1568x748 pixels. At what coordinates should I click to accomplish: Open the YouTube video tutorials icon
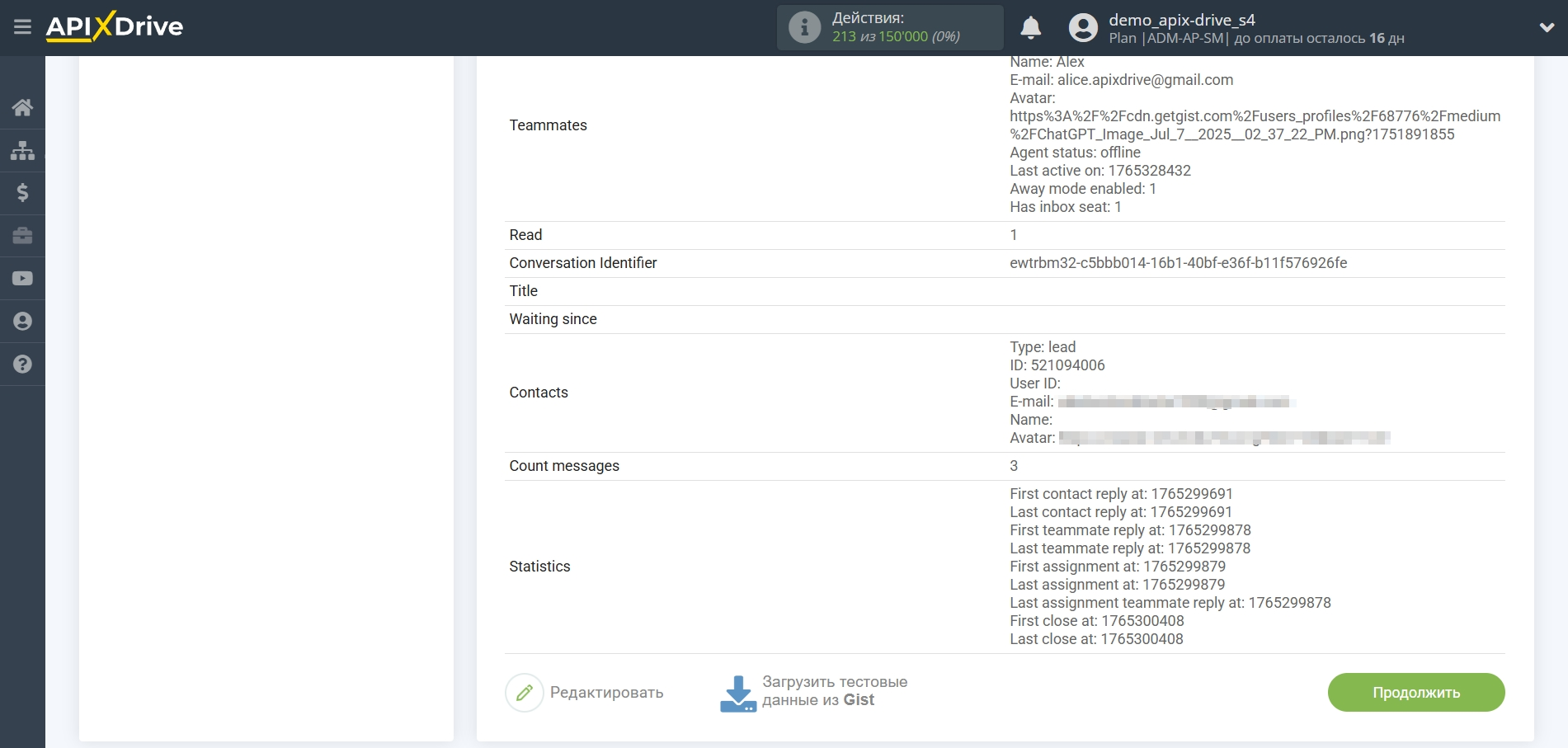pos(22,279)
